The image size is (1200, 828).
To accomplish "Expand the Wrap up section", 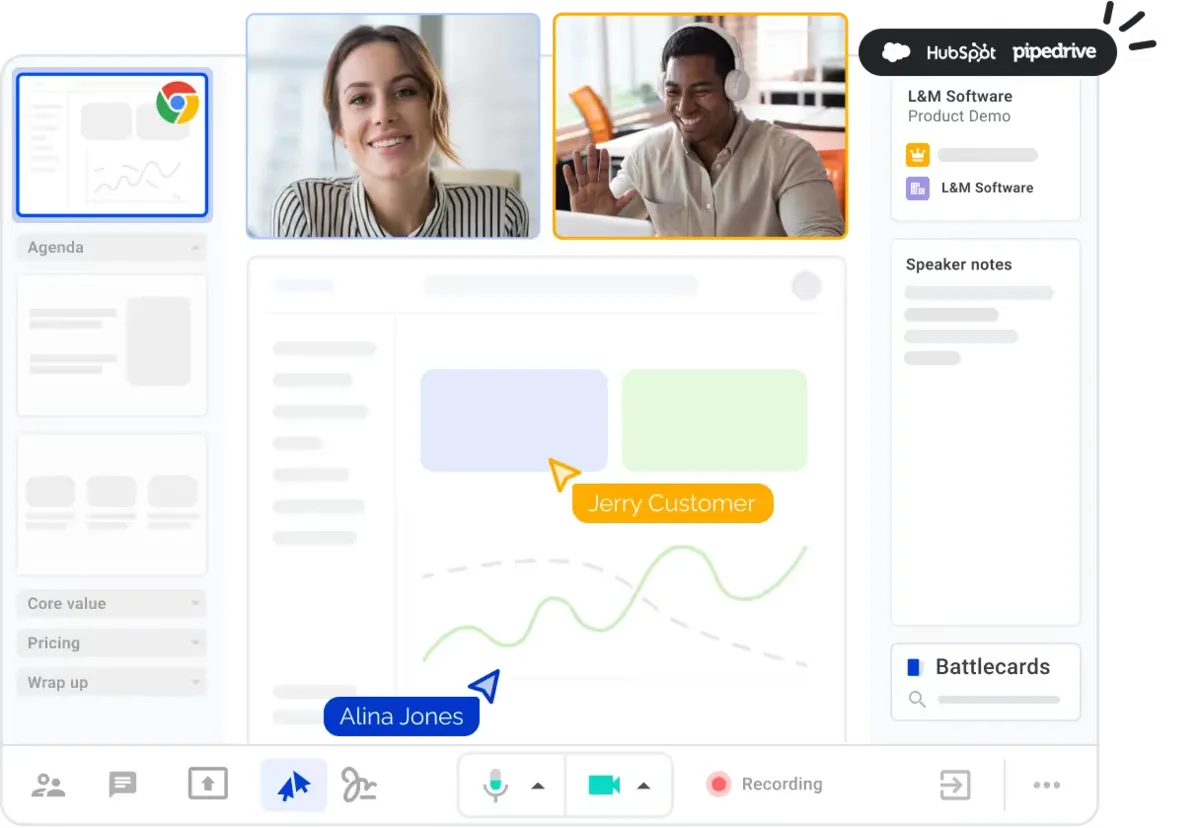I will click(x=112, y=683).
